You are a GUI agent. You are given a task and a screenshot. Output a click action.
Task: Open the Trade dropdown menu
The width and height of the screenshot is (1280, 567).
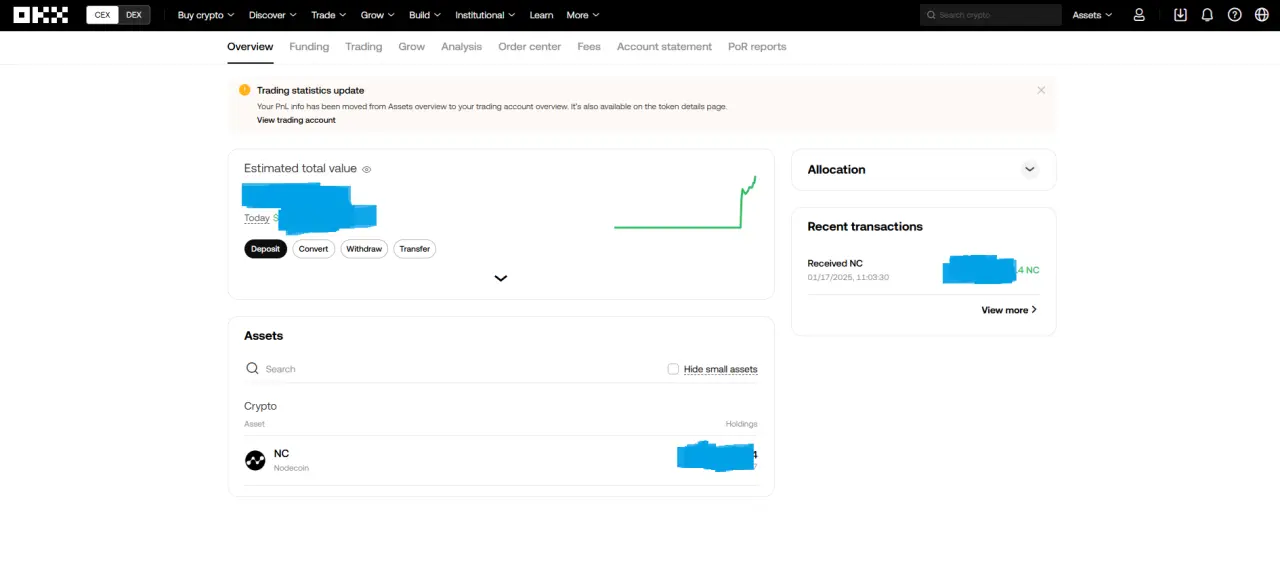[329, 15]
